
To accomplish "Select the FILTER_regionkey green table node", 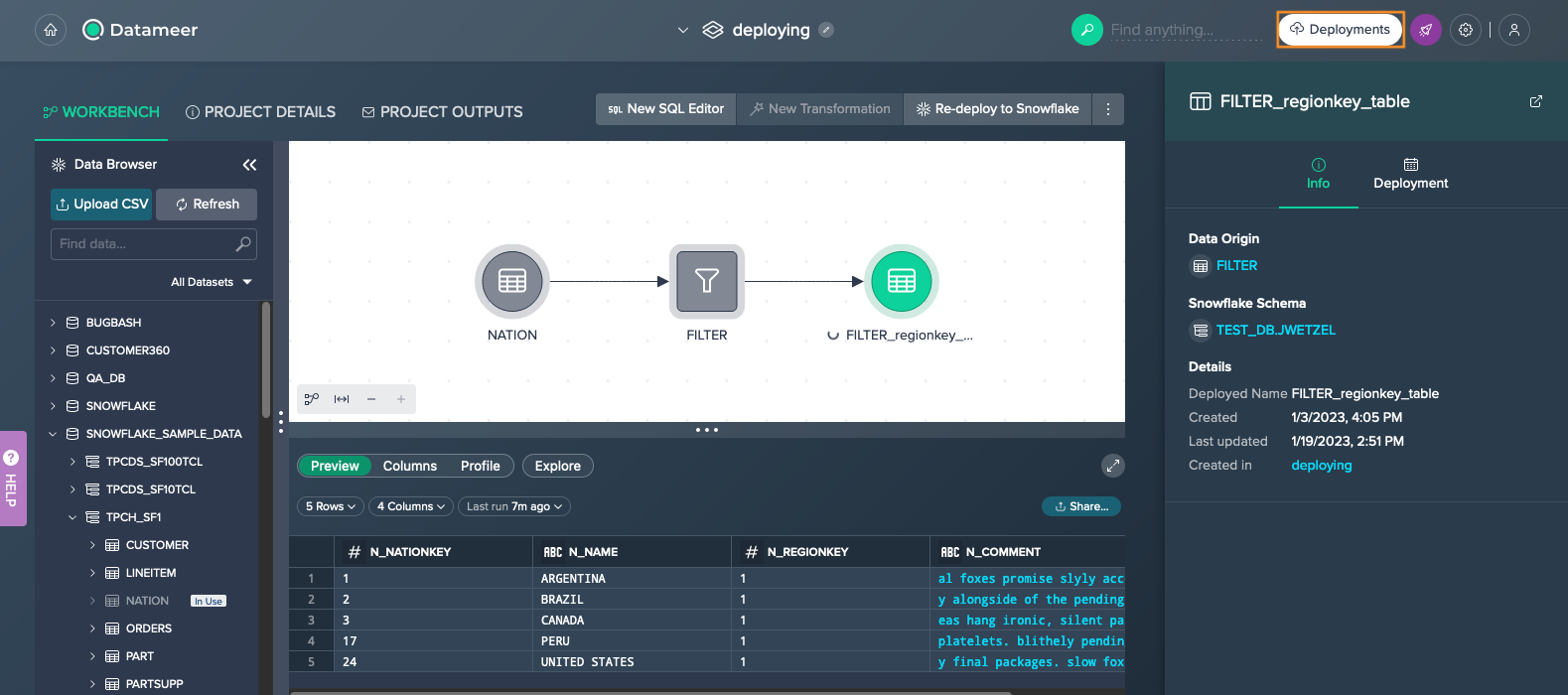I will [x=902, y=281].
